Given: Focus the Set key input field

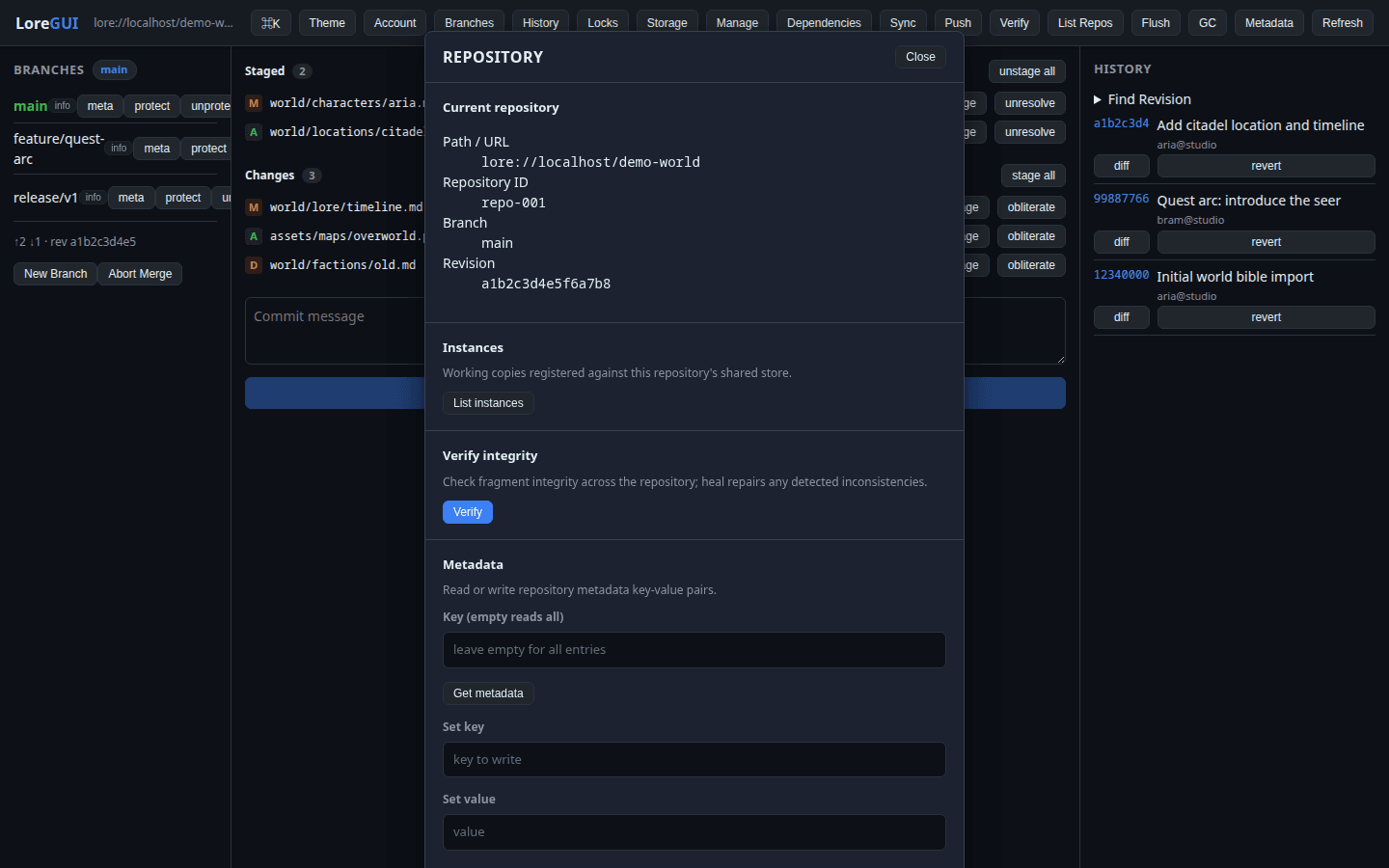Looking at the screenshot, I should pos(694,760).
